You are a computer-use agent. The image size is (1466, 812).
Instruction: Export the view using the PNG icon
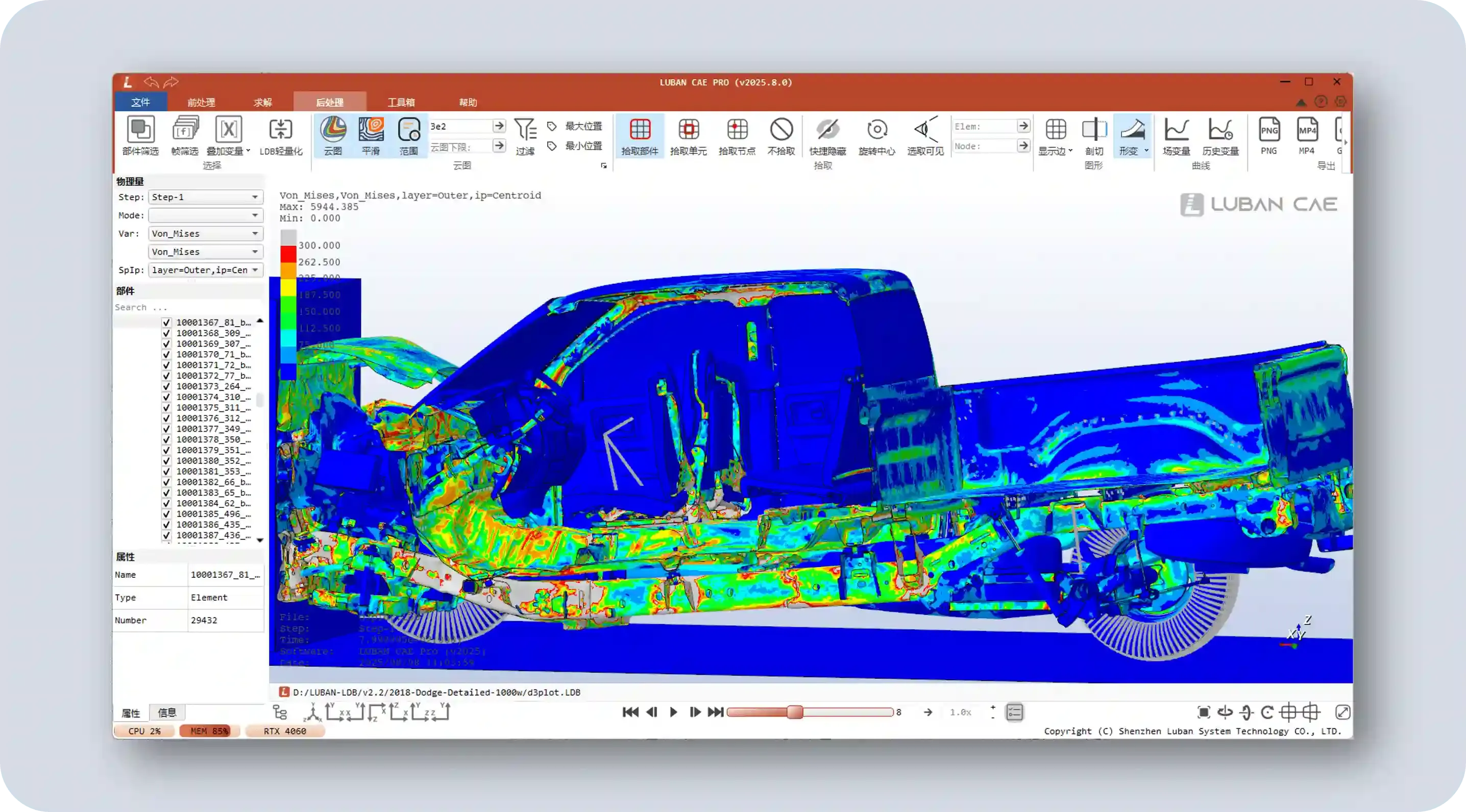pos(1268,130)
